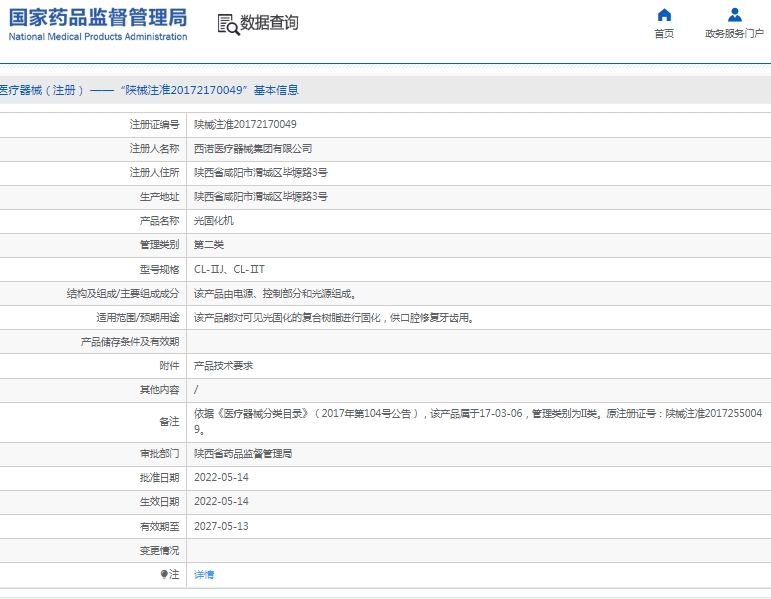Click the 产品储存条件及有效期 label

pyautogui.click(x=130, y=342)
